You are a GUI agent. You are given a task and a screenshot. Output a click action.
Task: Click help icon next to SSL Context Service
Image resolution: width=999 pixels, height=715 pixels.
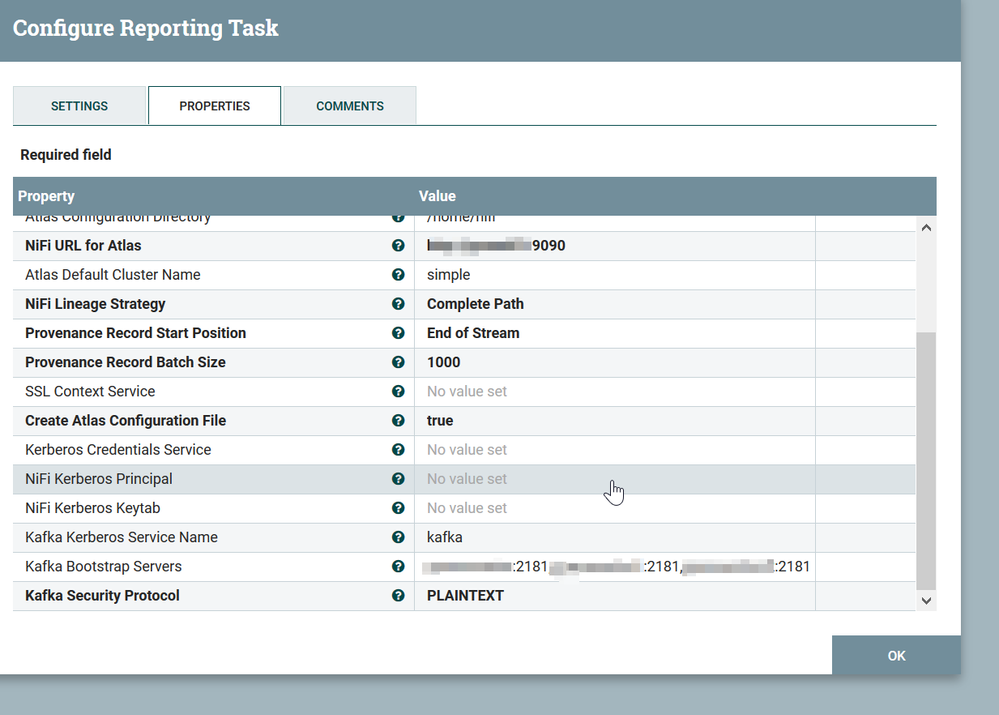[x=398, y=391]
